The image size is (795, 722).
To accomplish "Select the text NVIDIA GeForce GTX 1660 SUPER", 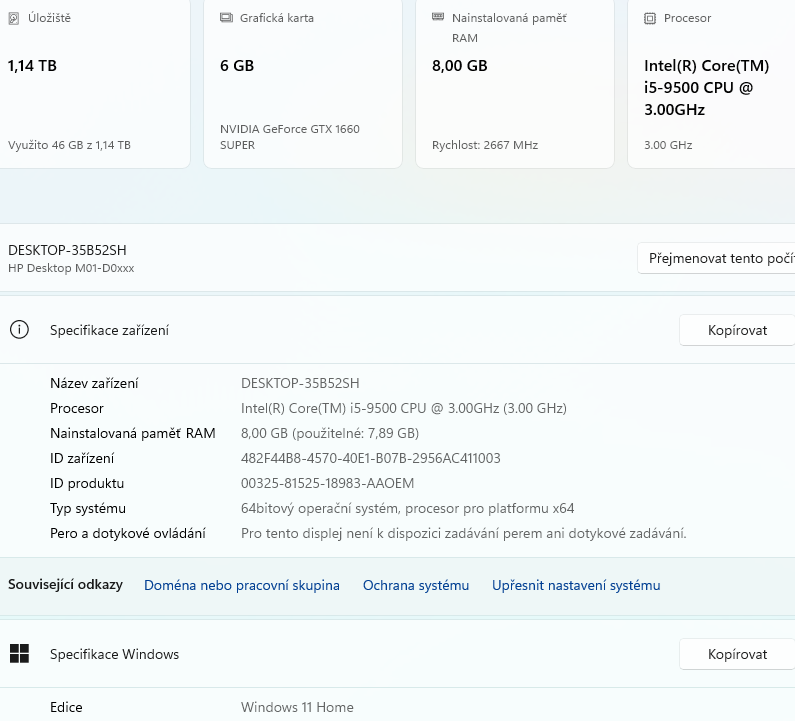I will pos(290,137).
